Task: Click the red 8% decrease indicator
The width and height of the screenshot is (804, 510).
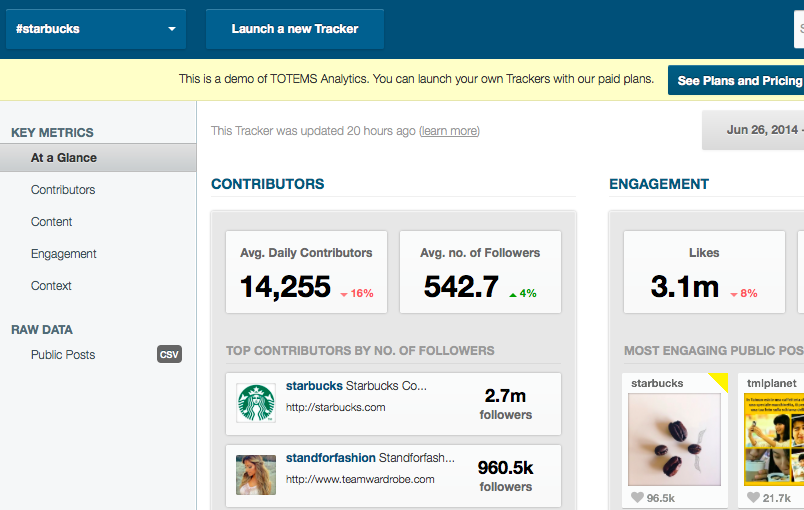Action: [744, 294]
